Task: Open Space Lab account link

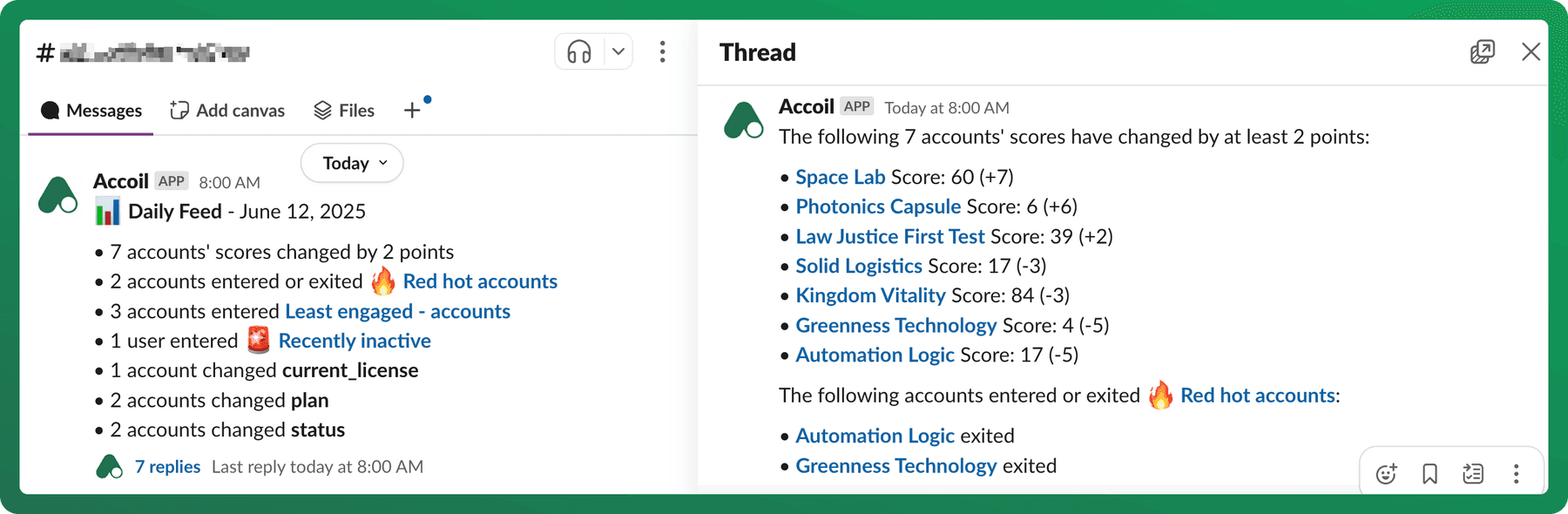Action: click(840, 177)
